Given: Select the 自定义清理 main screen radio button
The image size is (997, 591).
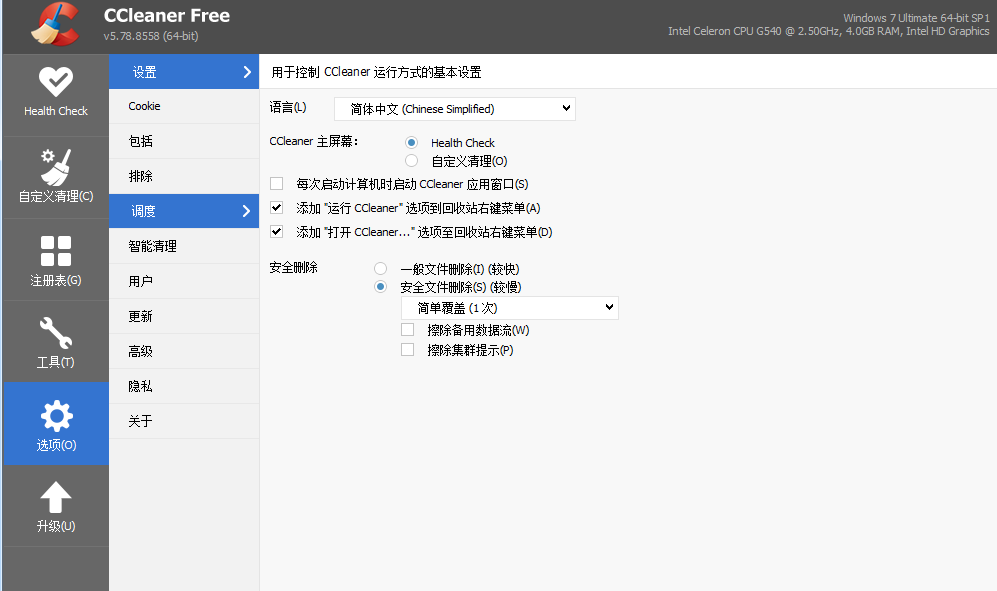Looking at the screenshot, I should pos(411,161).
